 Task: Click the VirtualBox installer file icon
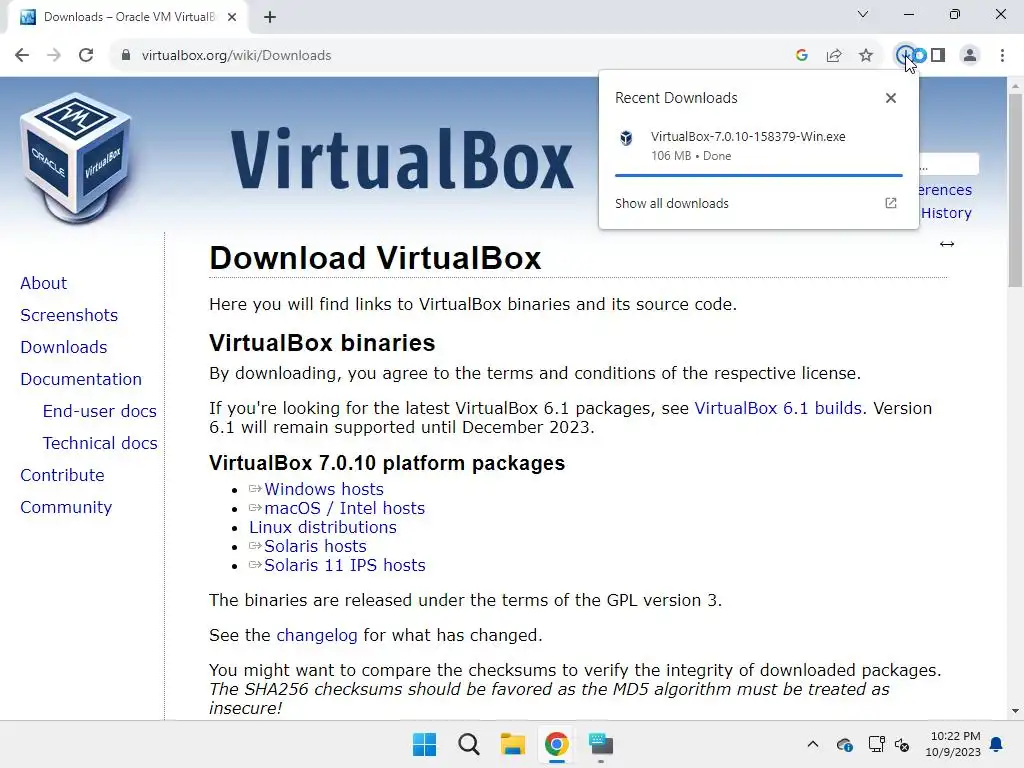pyautogui.click(x=626, y=138)
